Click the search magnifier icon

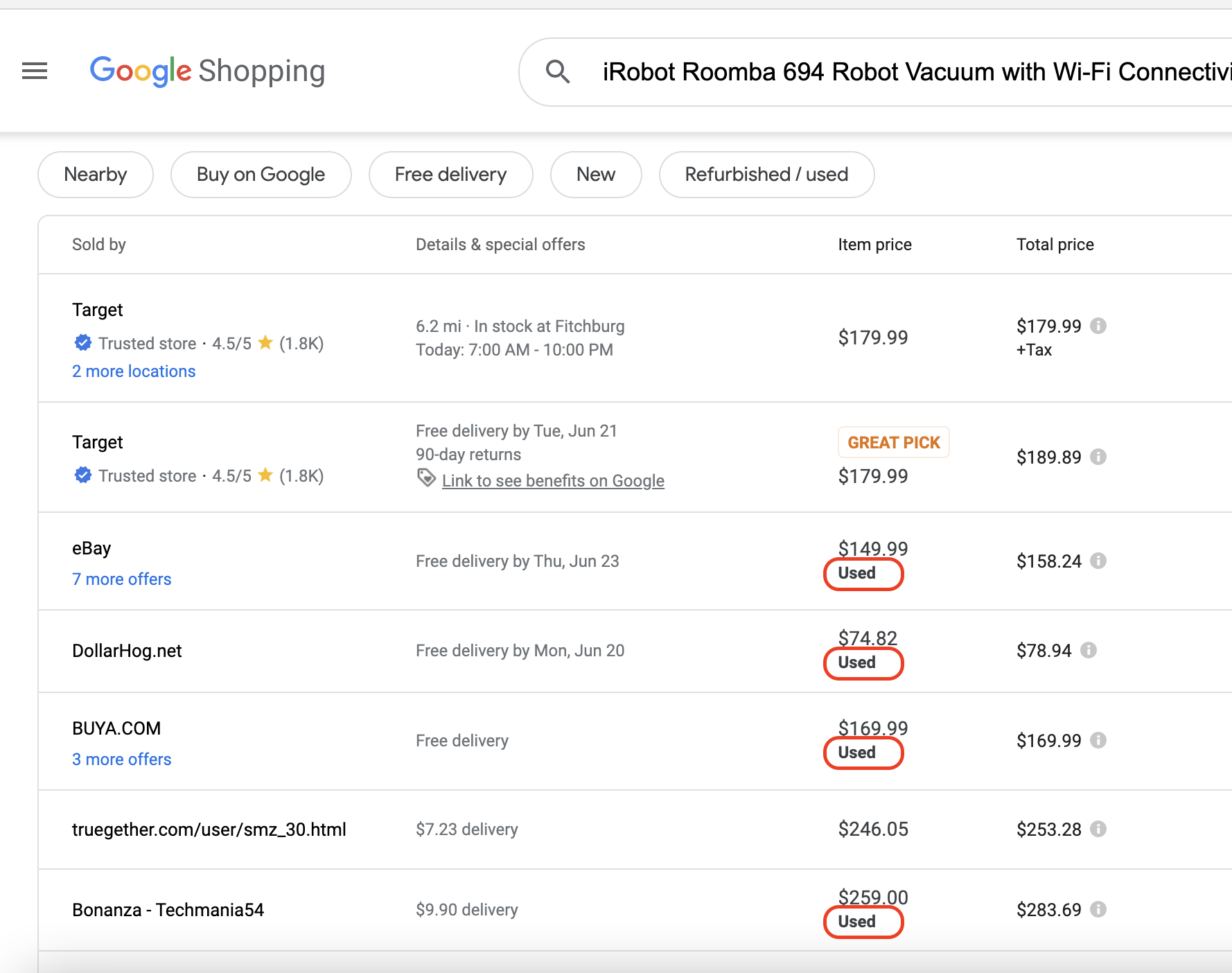pos(558,71)
